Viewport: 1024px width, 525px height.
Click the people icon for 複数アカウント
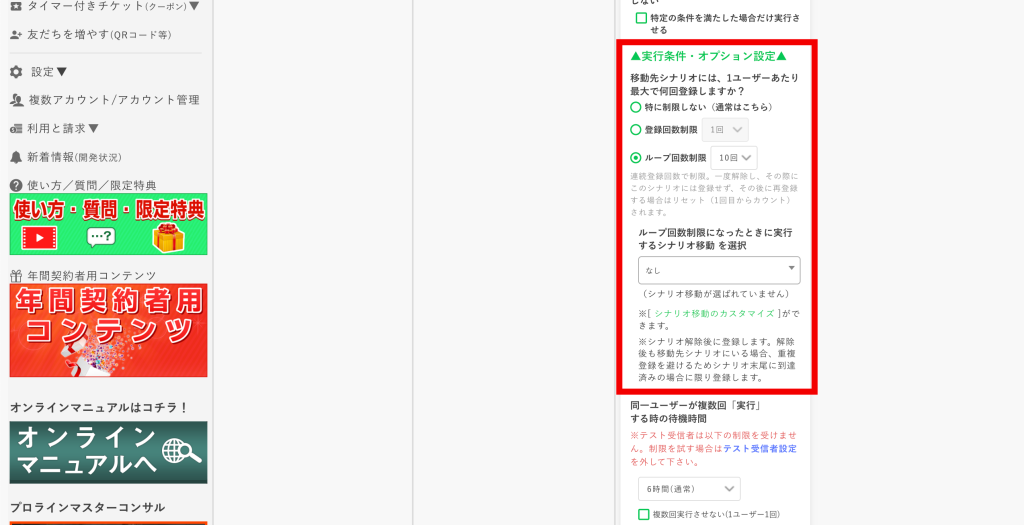pos(17,100)
